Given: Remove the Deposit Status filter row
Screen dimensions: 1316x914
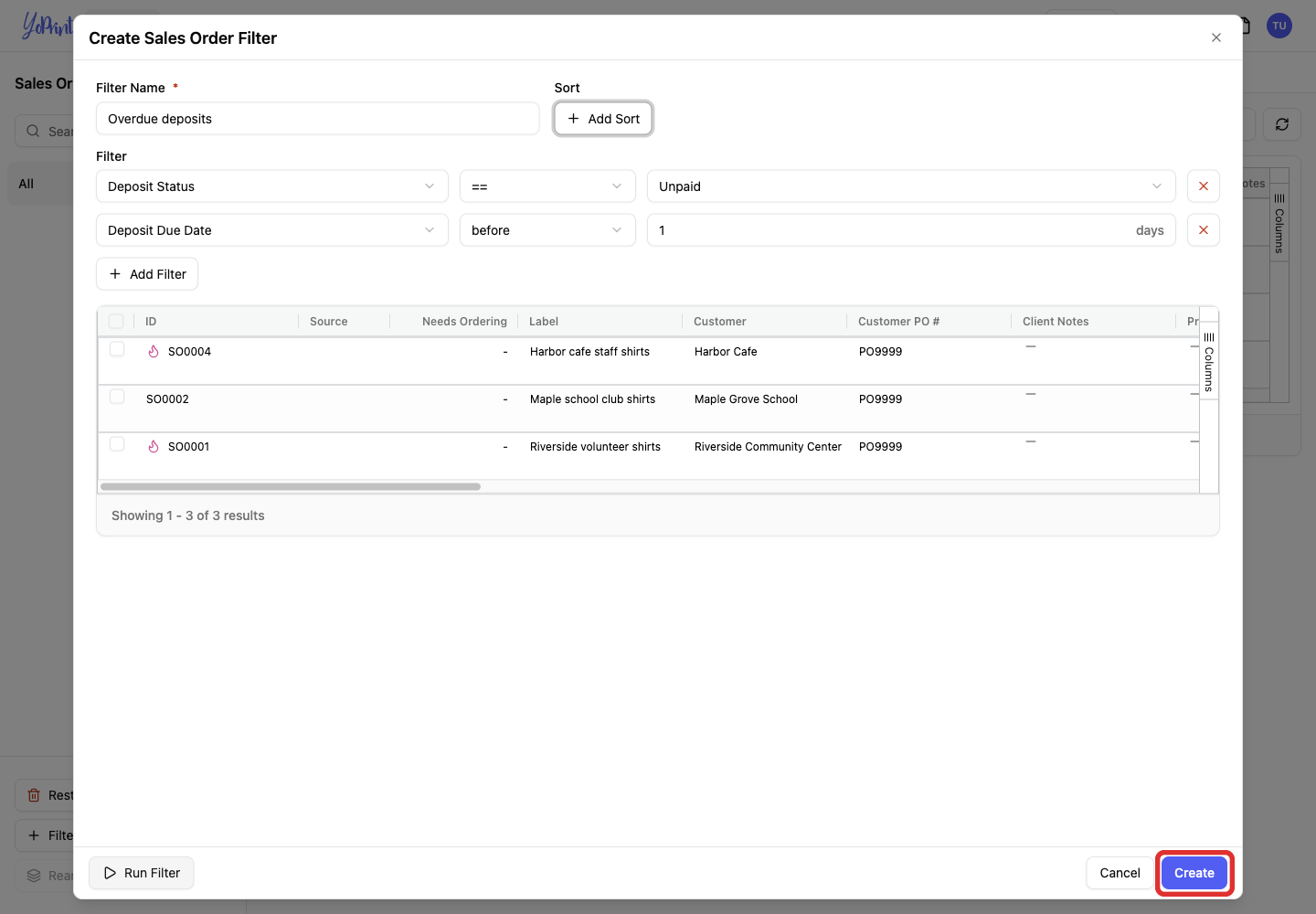Looking at the screenshot, I should (x=1203, y=186).
